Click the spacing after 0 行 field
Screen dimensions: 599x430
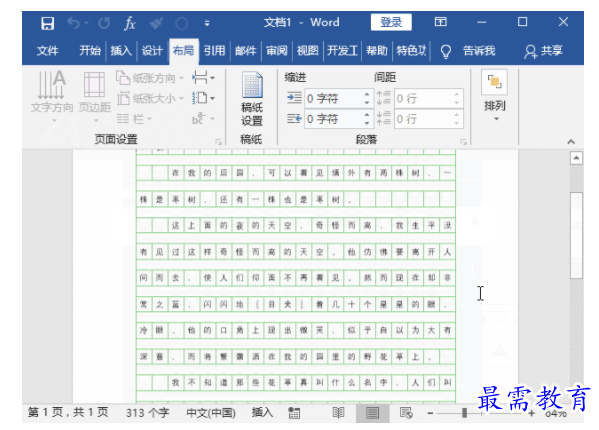point(423,119)
